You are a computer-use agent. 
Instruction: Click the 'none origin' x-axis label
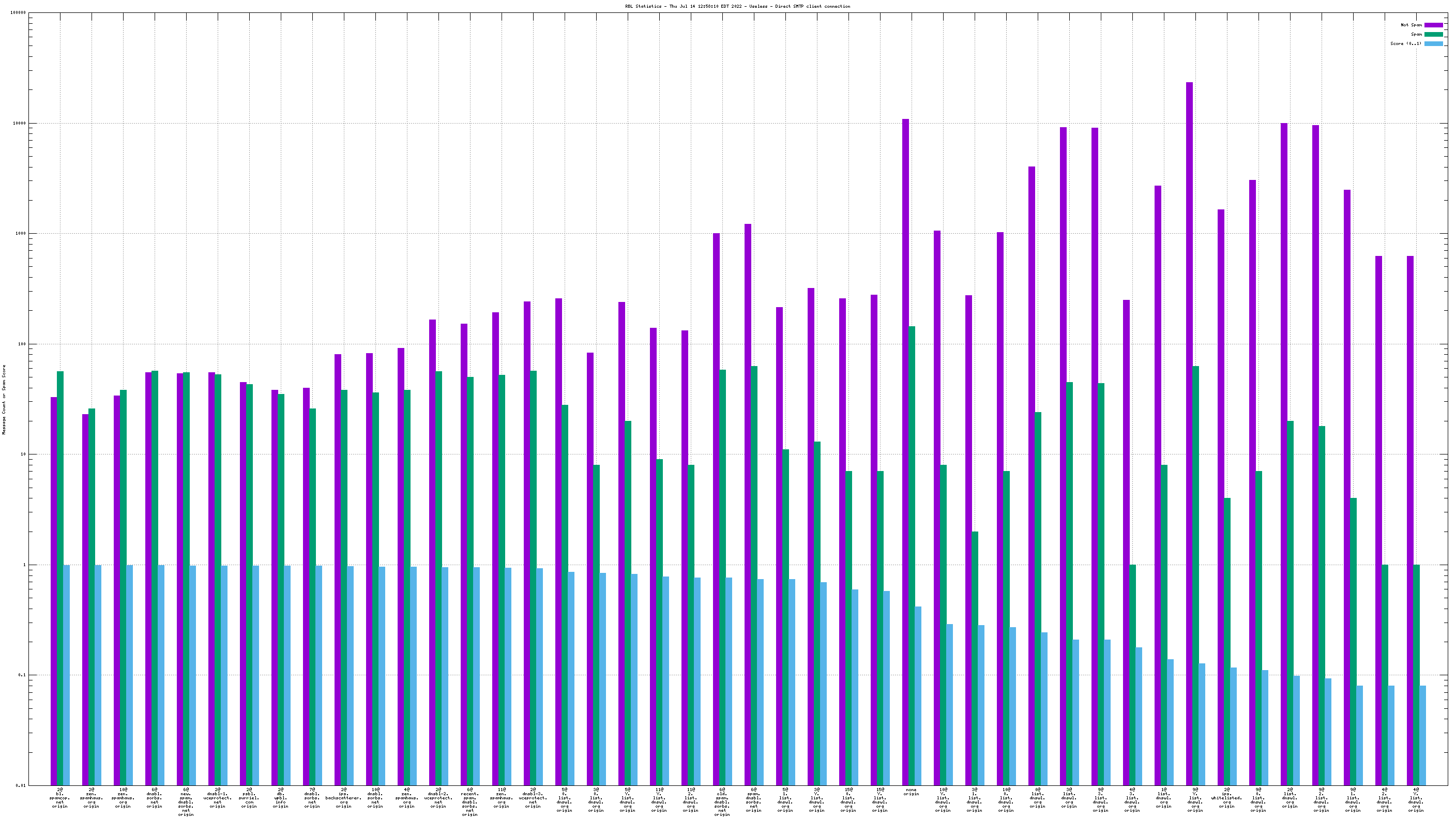tap(911, 792)
